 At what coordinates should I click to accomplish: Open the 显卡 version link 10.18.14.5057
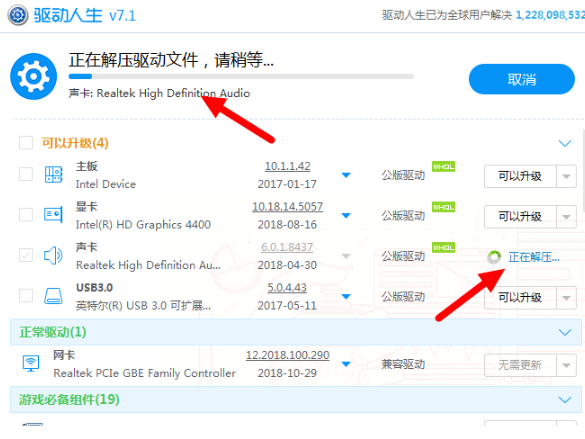click(x=287, y=207)
